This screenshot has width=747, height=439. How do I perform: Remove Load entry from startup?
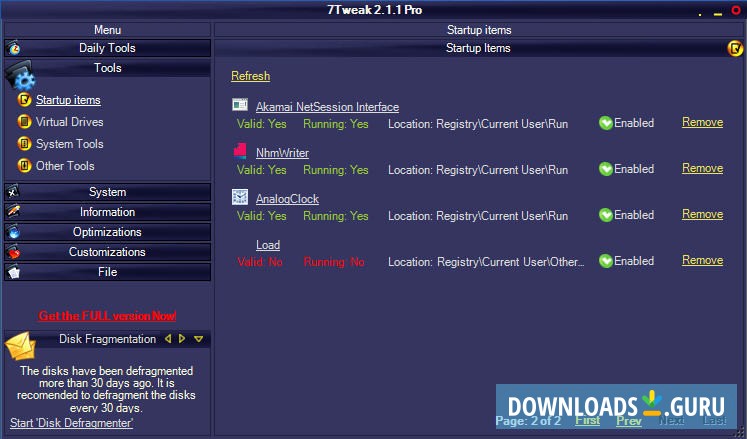coord(702,261)
